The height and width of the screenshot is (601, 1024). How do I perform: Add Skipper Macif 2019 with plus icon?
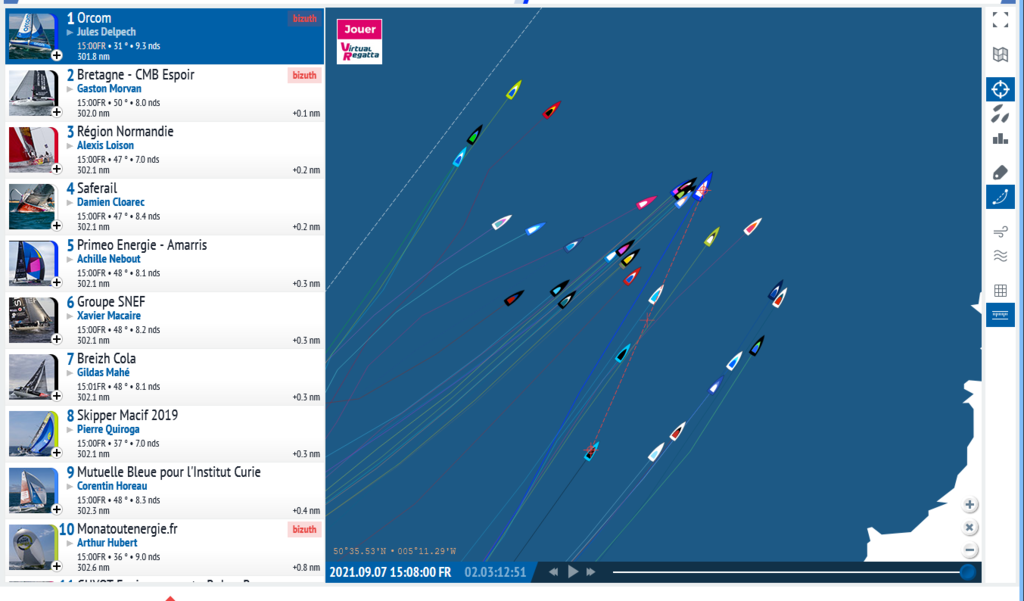(x=57, y=453)
